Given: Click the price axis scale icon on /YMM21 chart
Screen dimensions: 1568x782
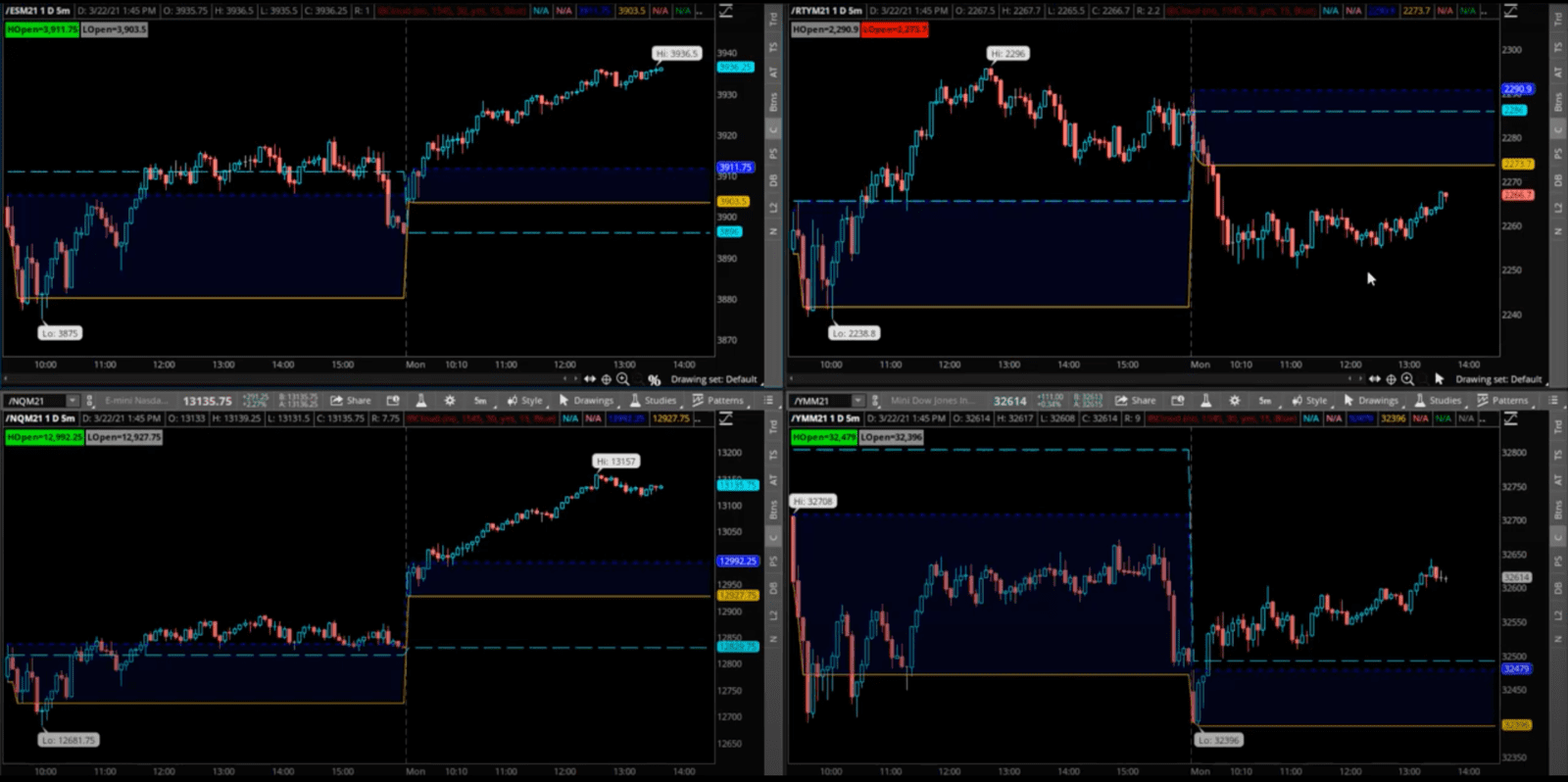Looking at the screenshot, I should 1511,418.
